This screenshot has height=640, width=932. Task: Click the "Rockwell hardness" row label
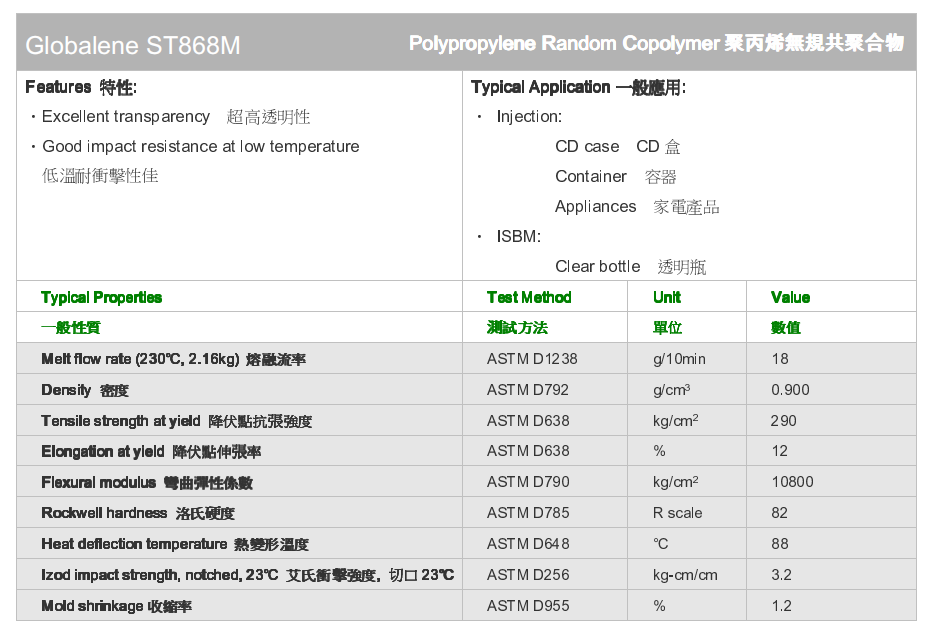104,513
